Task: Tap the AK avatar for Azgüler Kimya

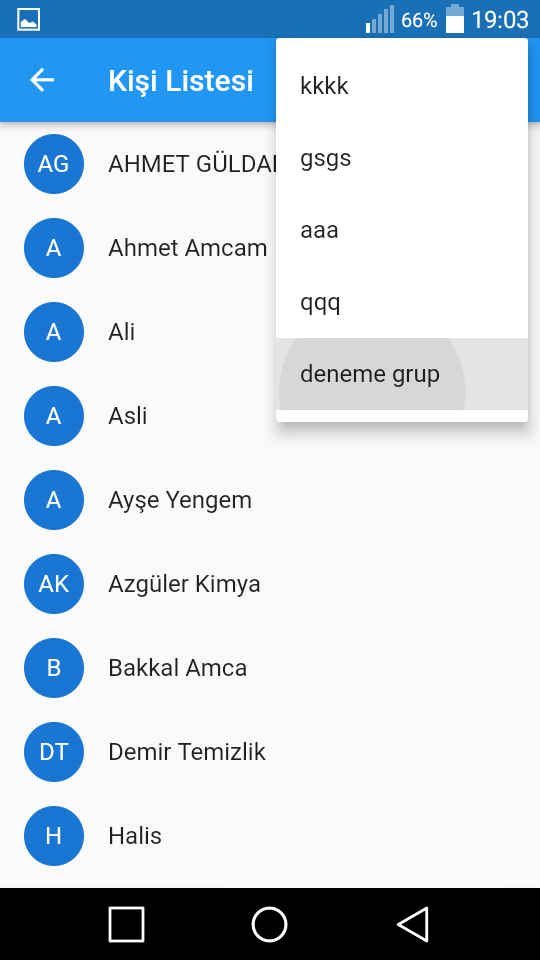Action: pos(54,584)
